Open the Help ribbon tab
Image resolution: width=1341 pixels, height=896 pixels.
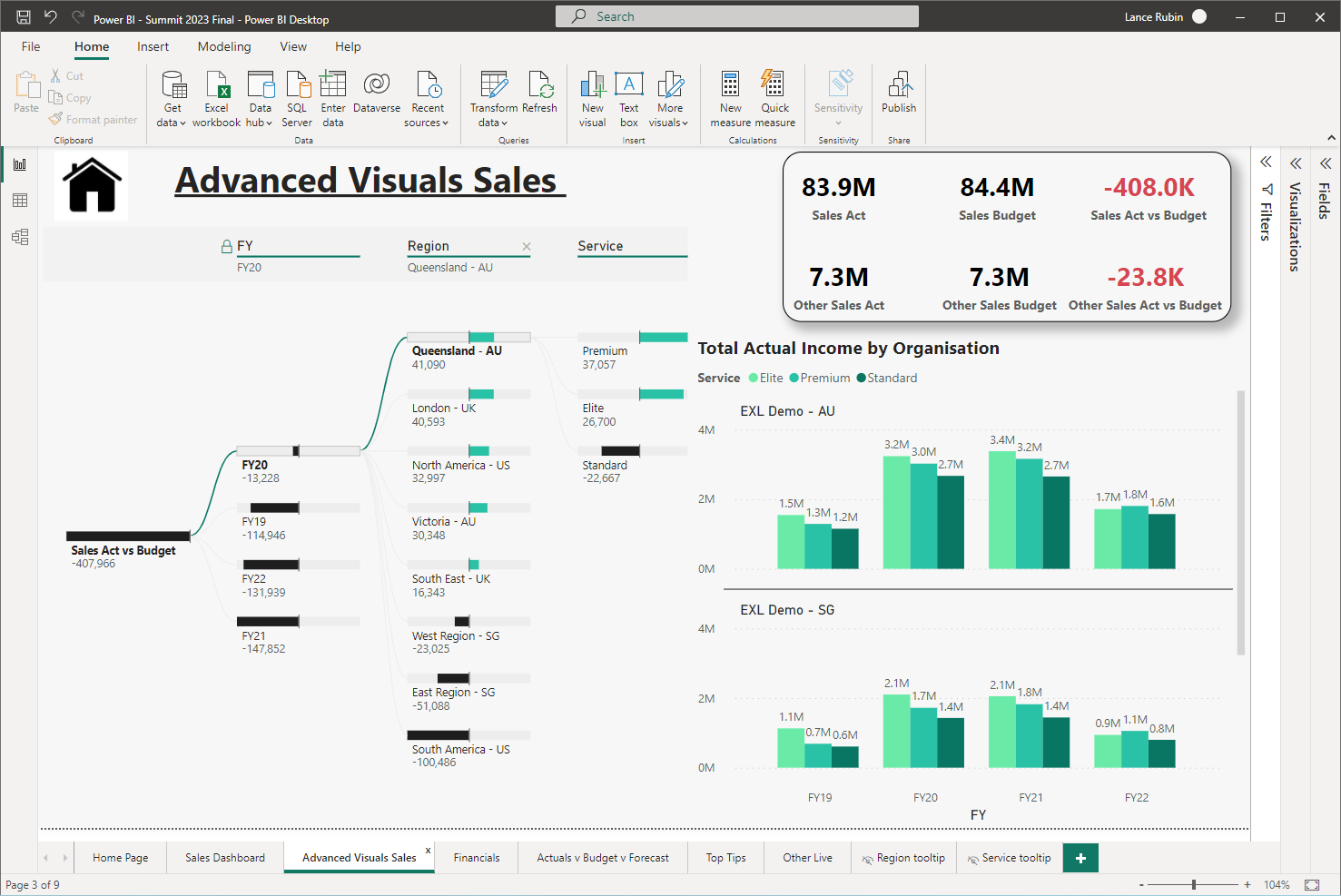coord(348,46)
